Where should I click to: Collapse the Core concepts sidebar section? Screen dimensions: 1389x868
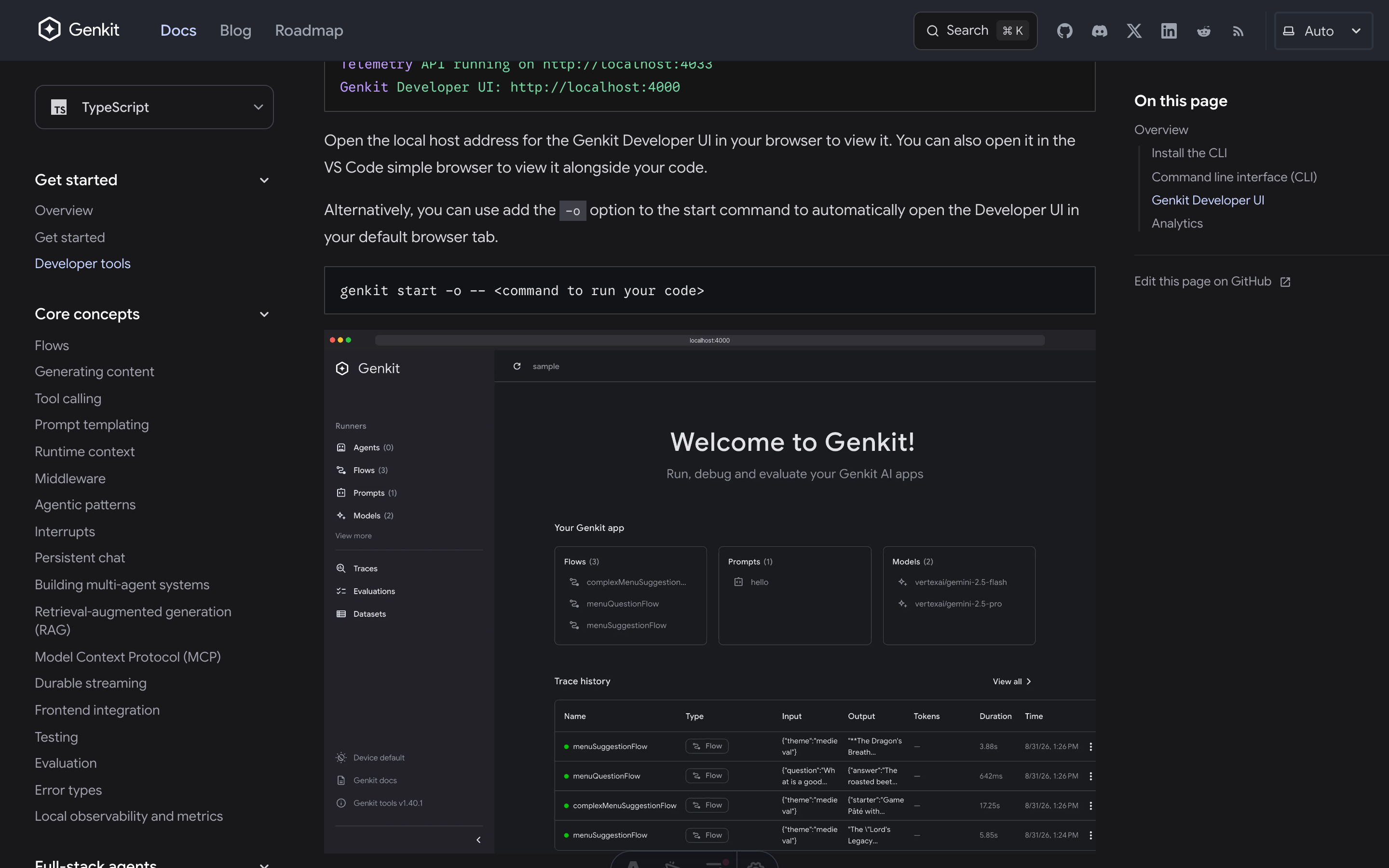[264, 314]
